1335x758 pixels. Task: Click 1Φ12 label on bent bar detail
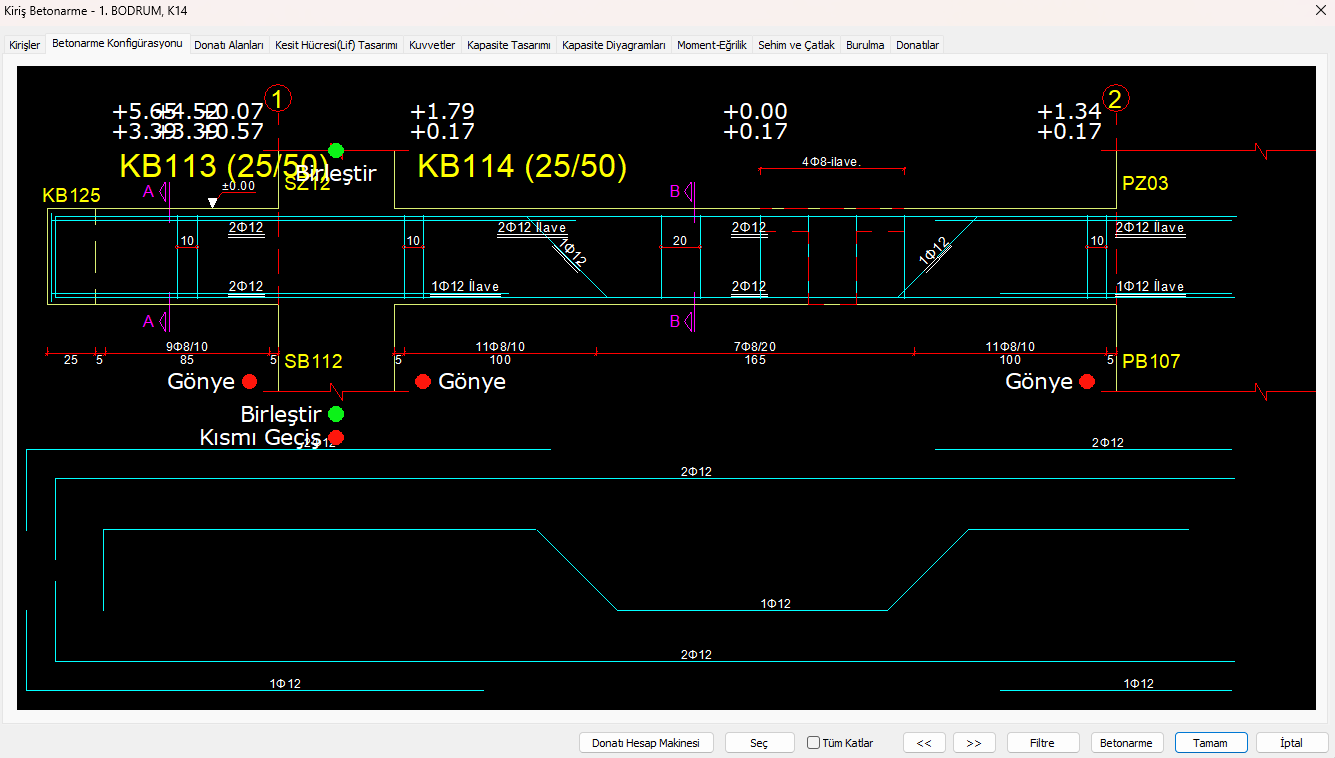(x=775, y=604)
